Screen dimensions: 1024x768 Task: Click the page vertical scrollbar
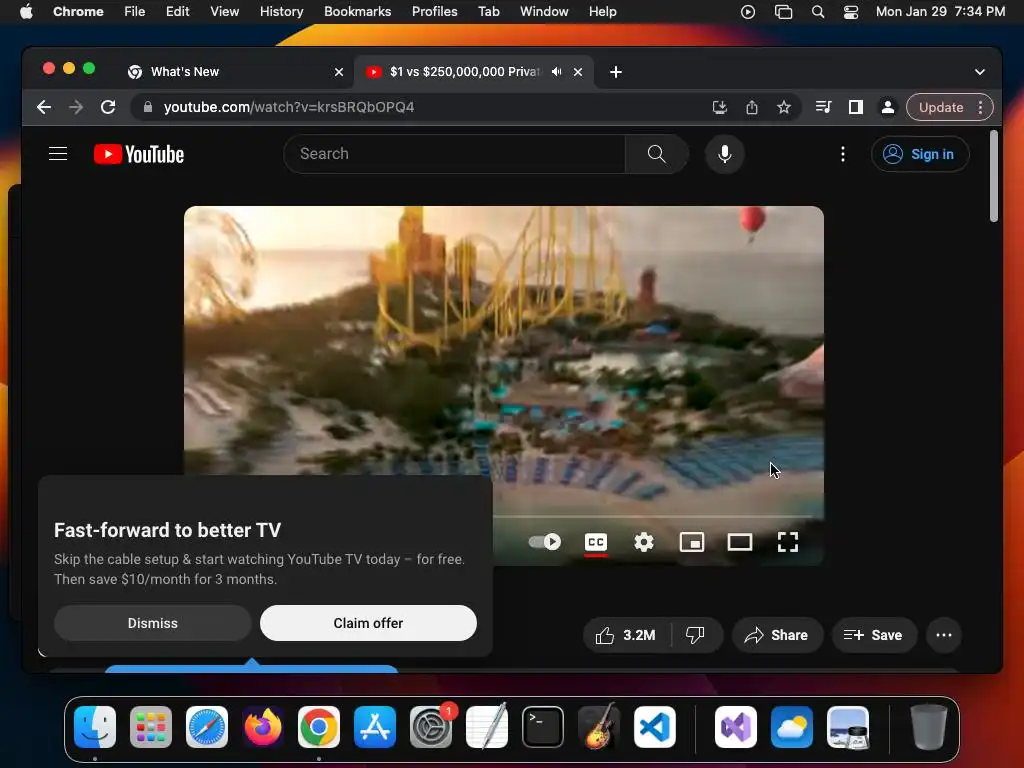(x=993, y=176)
